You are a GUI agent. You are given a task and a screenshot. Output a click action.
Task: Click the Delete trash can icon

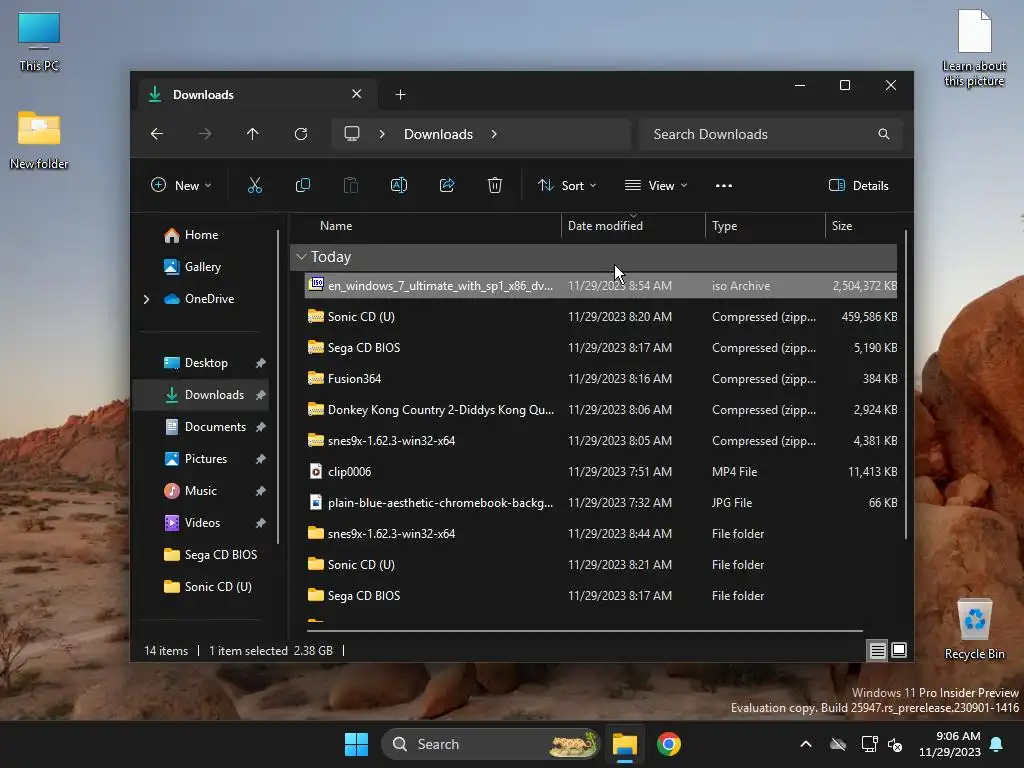[494, 185]
